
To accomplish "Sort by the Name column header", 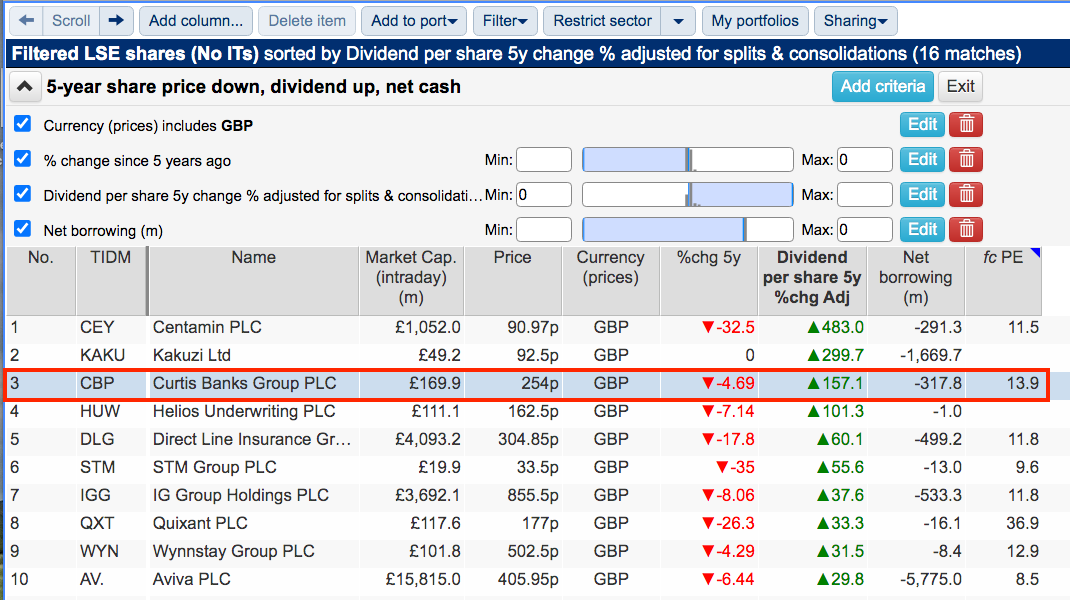I will point(253,281).
